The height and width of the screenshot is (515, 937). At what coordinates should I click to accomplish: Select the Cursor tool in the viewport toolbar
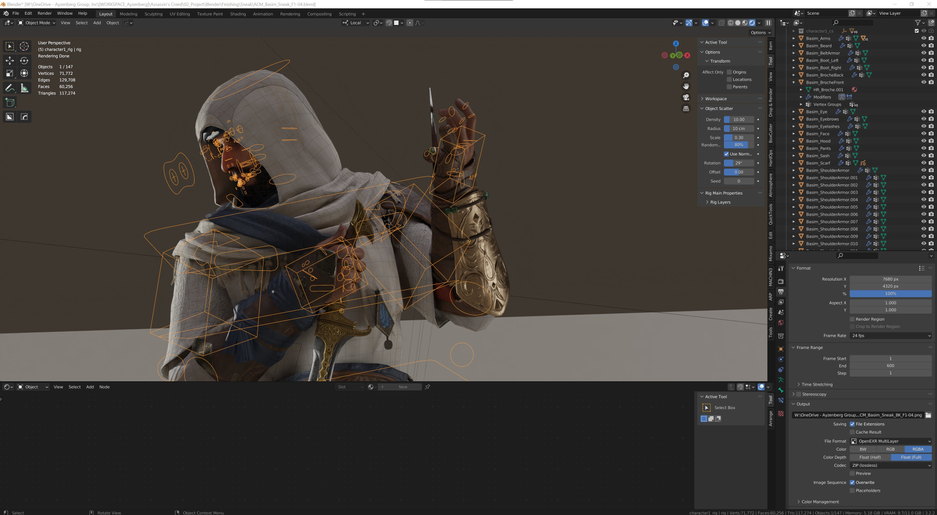(x=25, y=46)
